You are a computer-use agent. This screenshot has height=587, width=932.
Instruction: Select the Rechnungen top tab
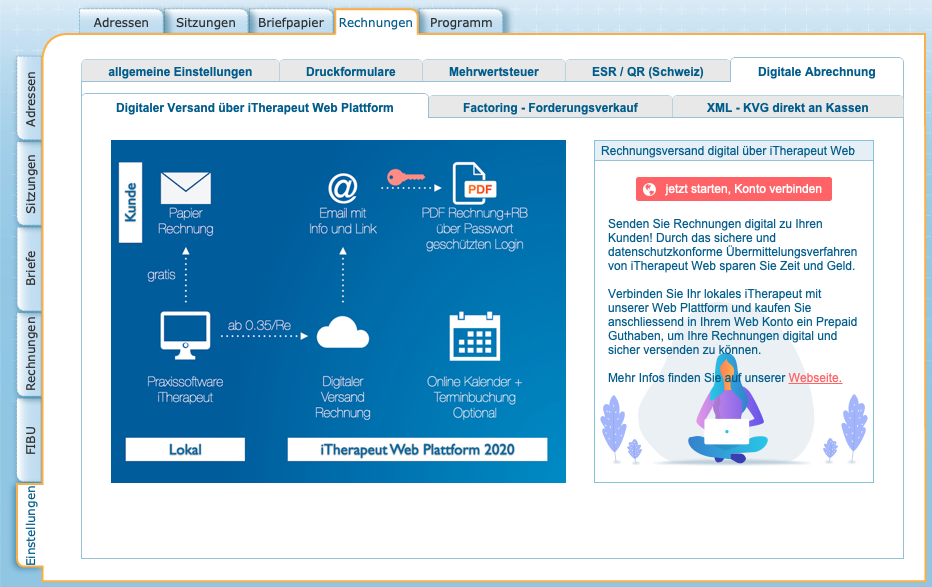point(376,23)
